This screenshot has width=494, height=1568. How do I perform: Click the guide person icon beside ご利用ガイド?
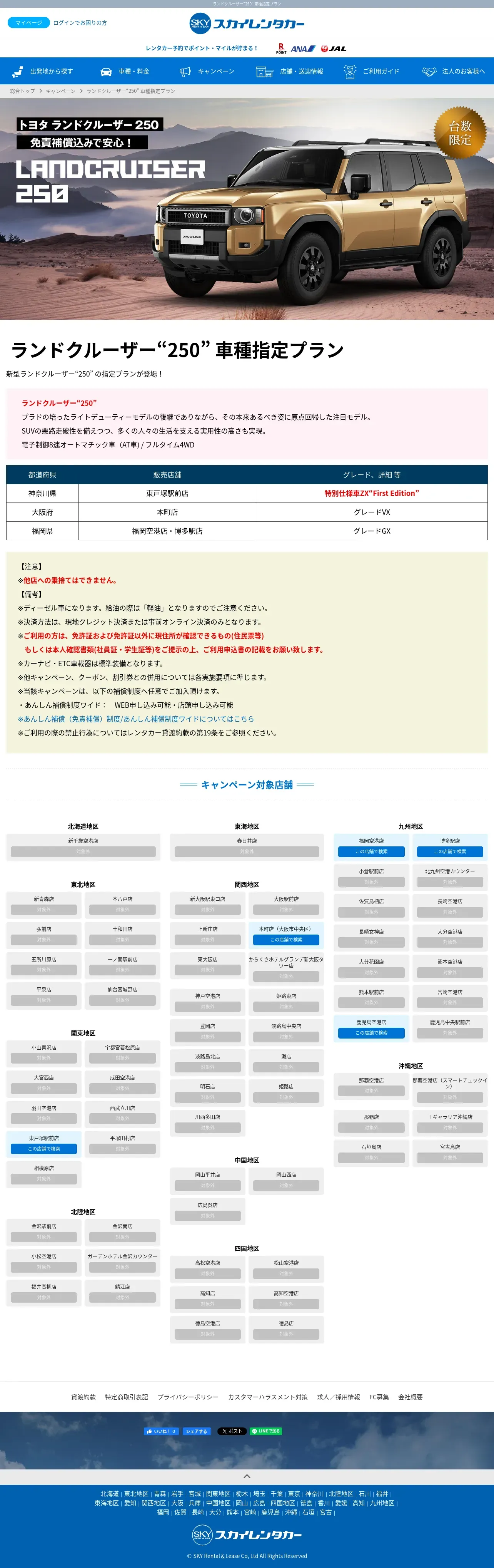(x=349, y=72)
